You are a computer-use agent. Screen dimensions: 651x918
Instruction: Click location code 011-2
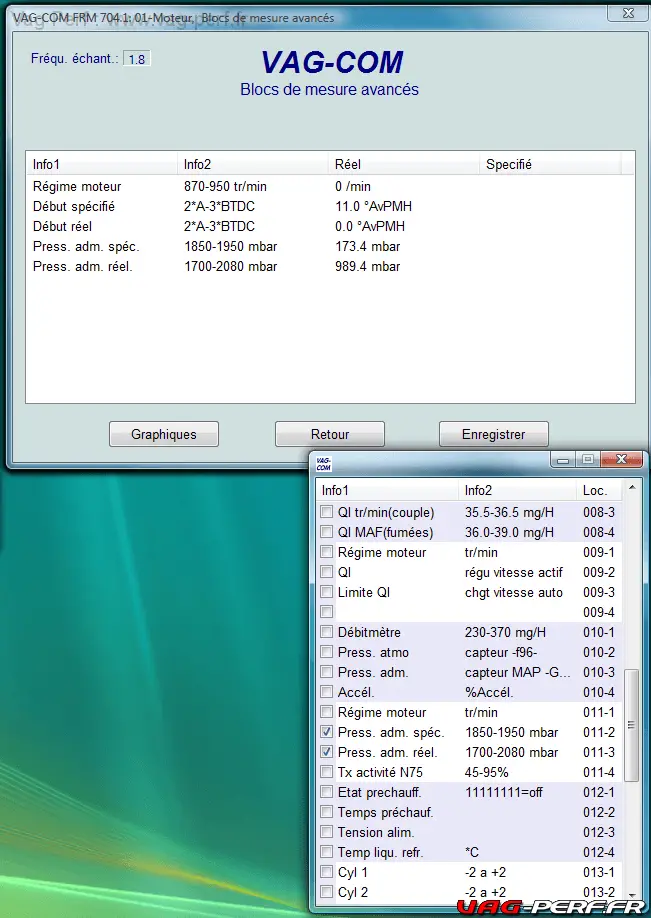[599, 732]
